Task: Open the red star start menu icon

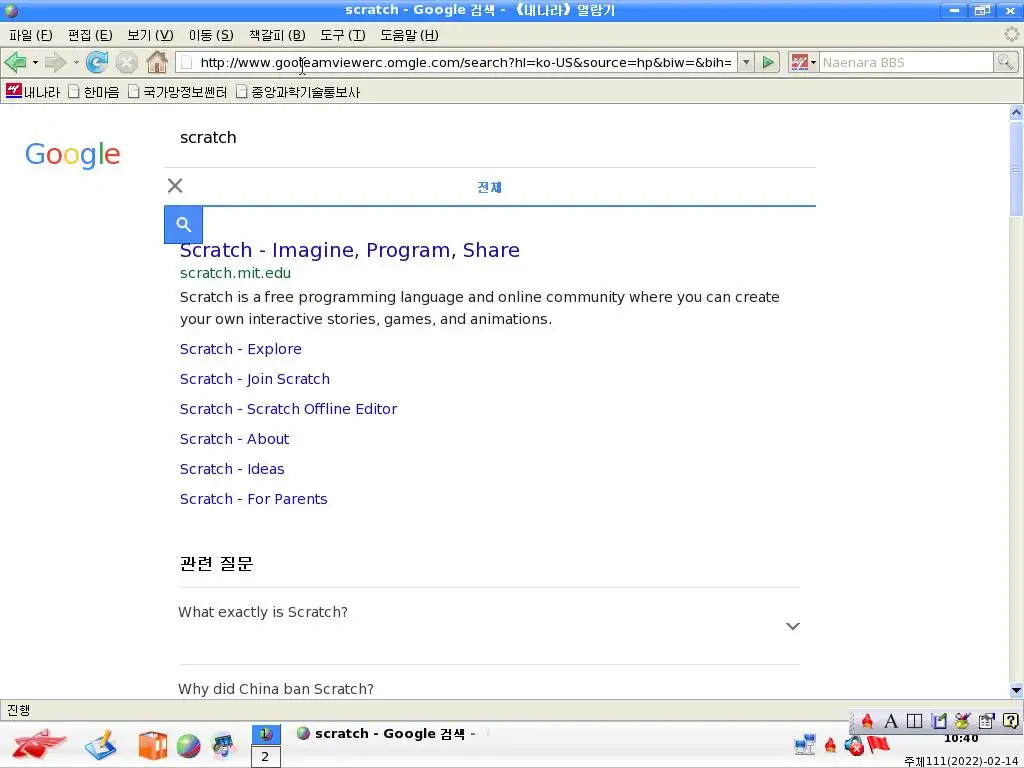Action: click(39, 744)
